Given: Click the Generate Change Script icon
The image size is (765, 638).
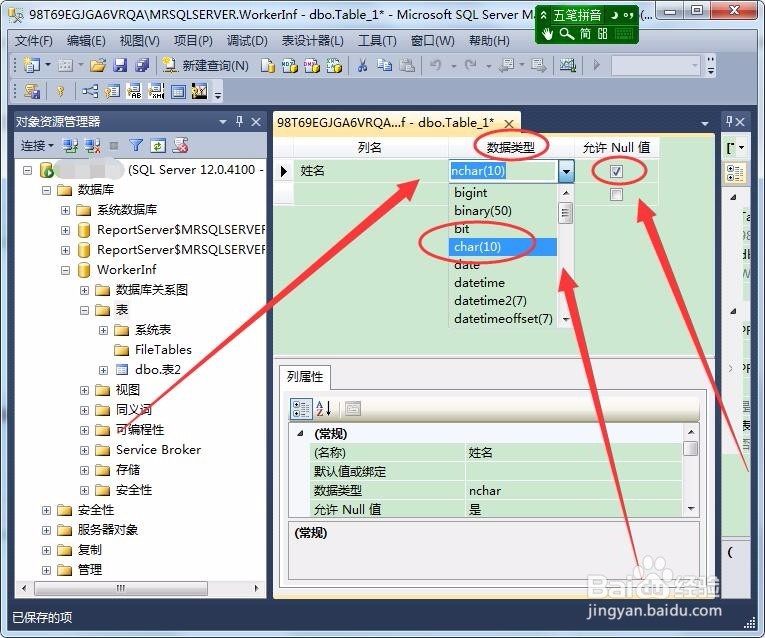Looking at the screenshot, I should (x=32, y=91).
